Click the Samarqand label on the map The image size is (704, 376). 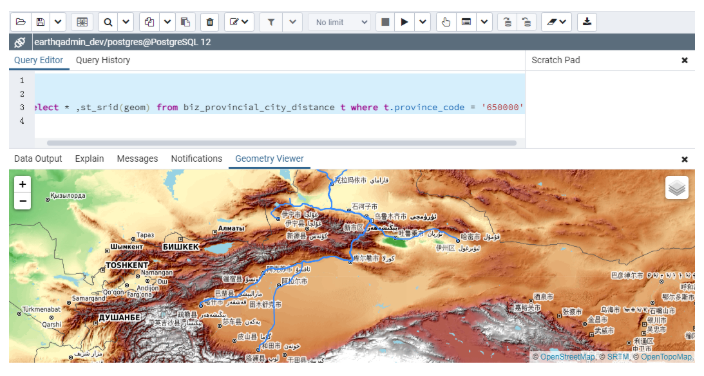88,298
